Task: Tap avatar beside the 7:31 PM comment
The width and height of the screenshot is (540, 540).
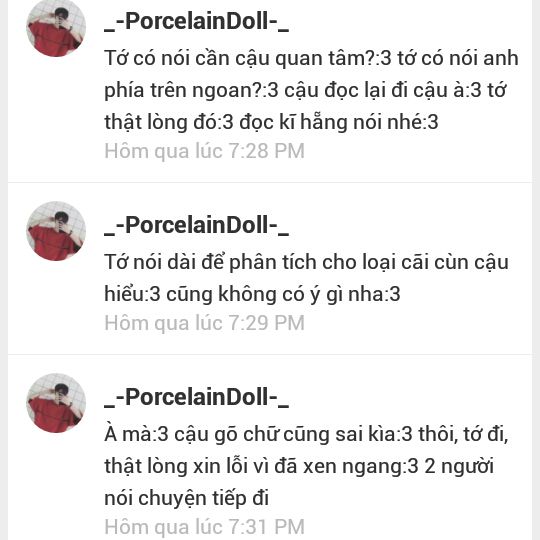Action: [x=56, y=403]
